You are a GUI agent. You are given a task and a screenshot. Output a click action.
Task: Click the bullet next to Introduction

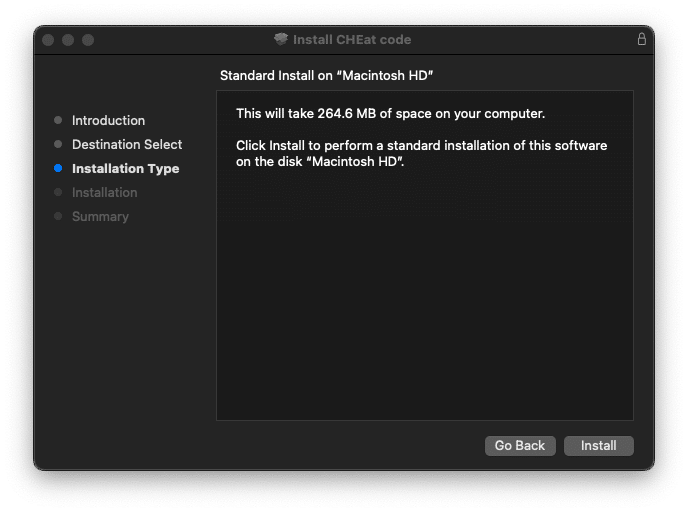tap(58, 120)
